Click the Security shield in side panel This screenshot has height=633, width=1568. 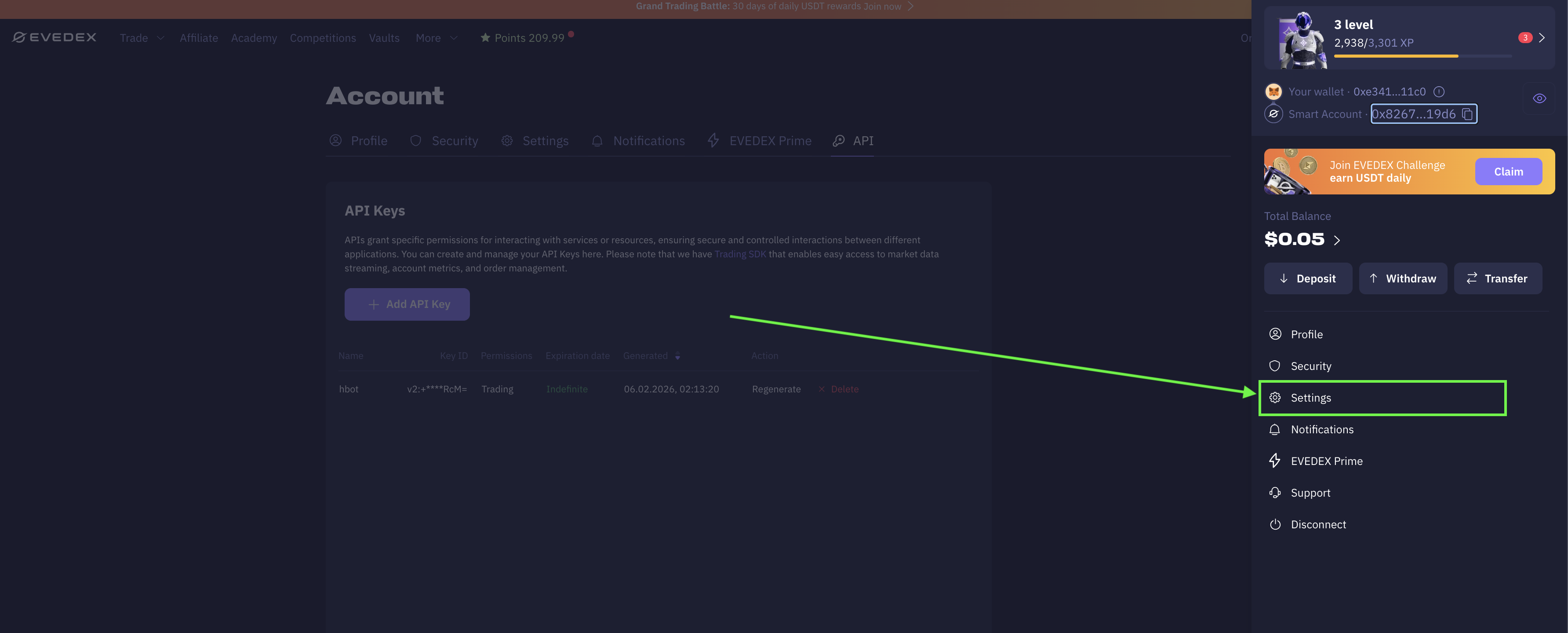[1275, 366]
